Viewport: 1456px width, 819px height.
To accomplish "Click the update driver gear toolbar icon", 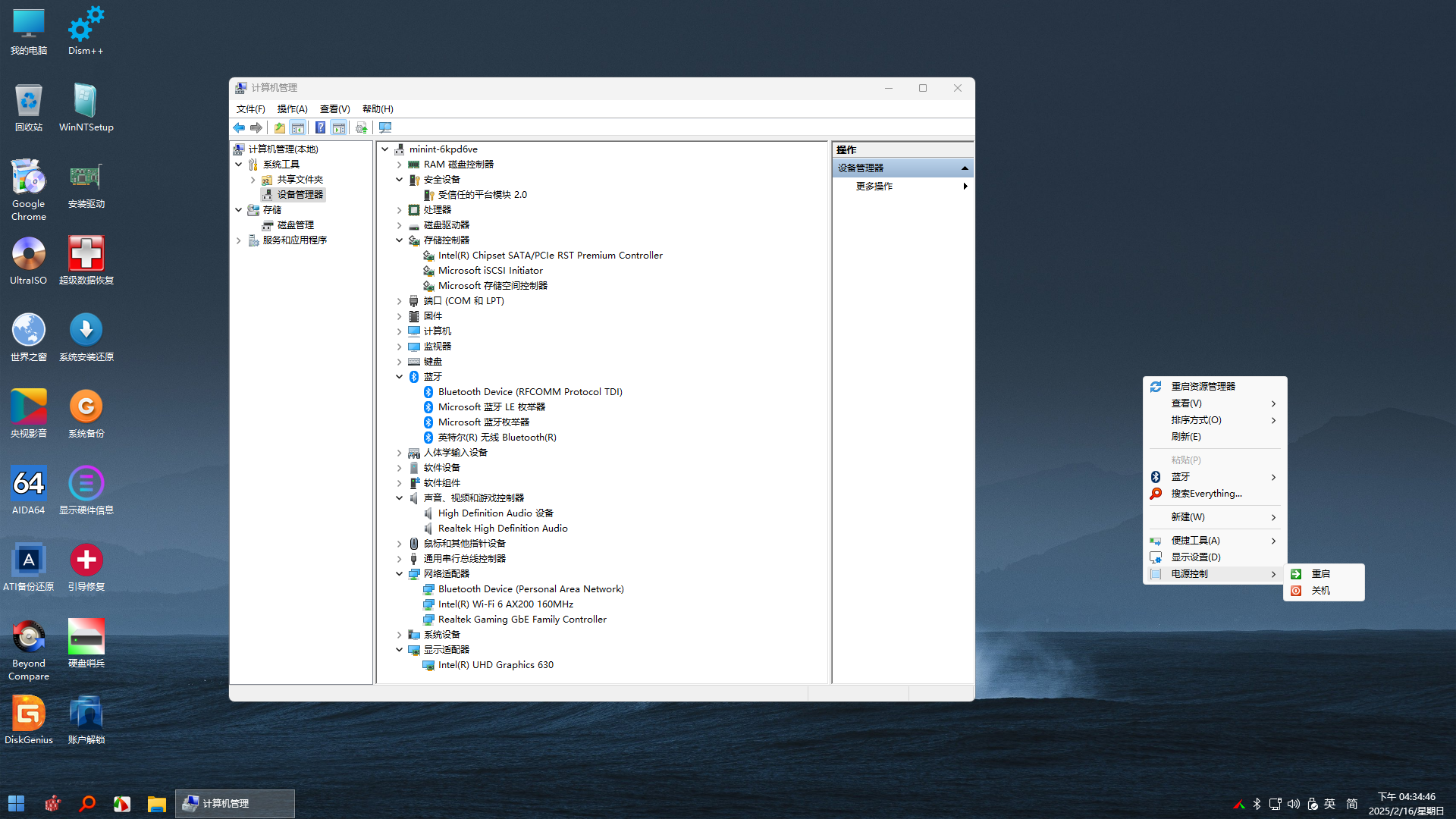I will pos(362,127).
